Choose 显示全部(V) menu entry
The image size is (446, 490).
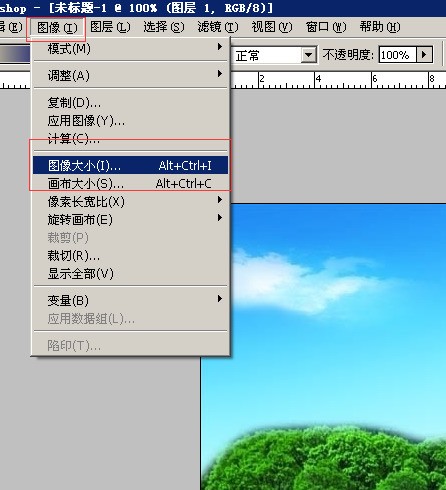[130, 274]
